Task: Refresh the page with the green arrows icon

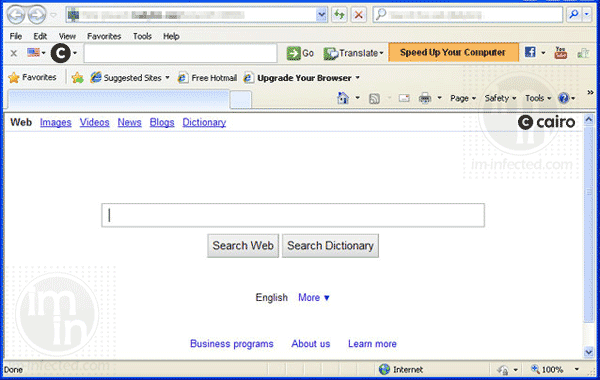Action: (339, 15)
